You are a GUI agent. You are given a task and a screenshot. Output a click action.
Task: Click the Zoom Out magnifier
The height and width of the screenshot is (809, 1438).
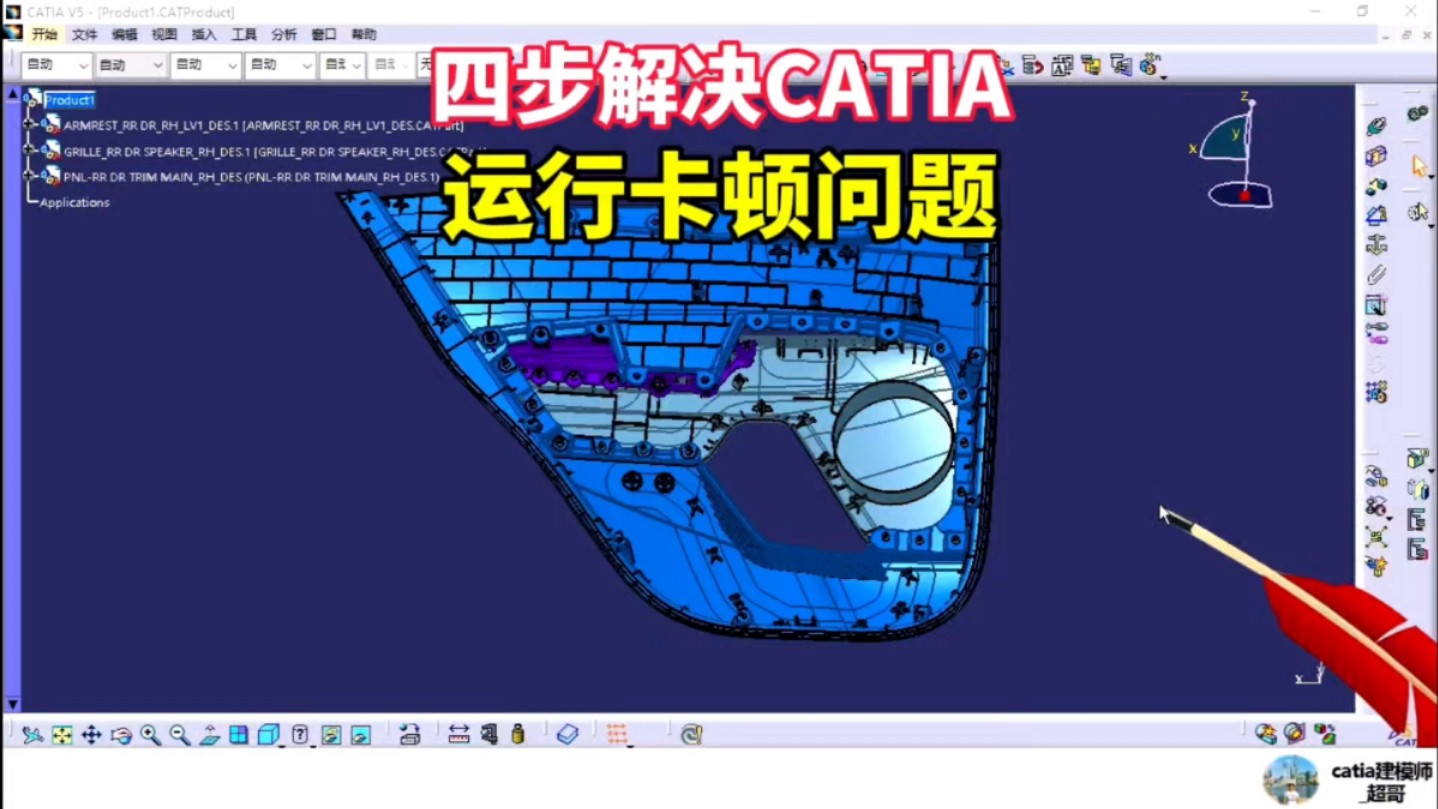pyautogui.click(x=179, y=735)
